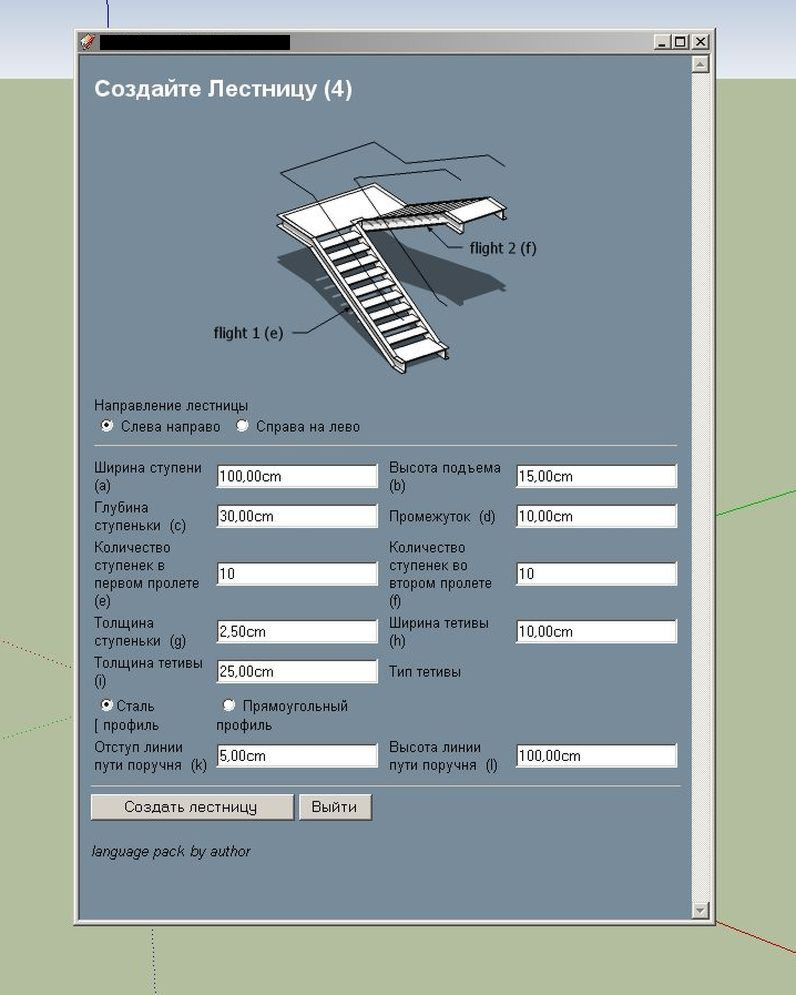Click the 'Высота подъема (b)' input field
Screen dimensions: 796x995
(597, 476)
